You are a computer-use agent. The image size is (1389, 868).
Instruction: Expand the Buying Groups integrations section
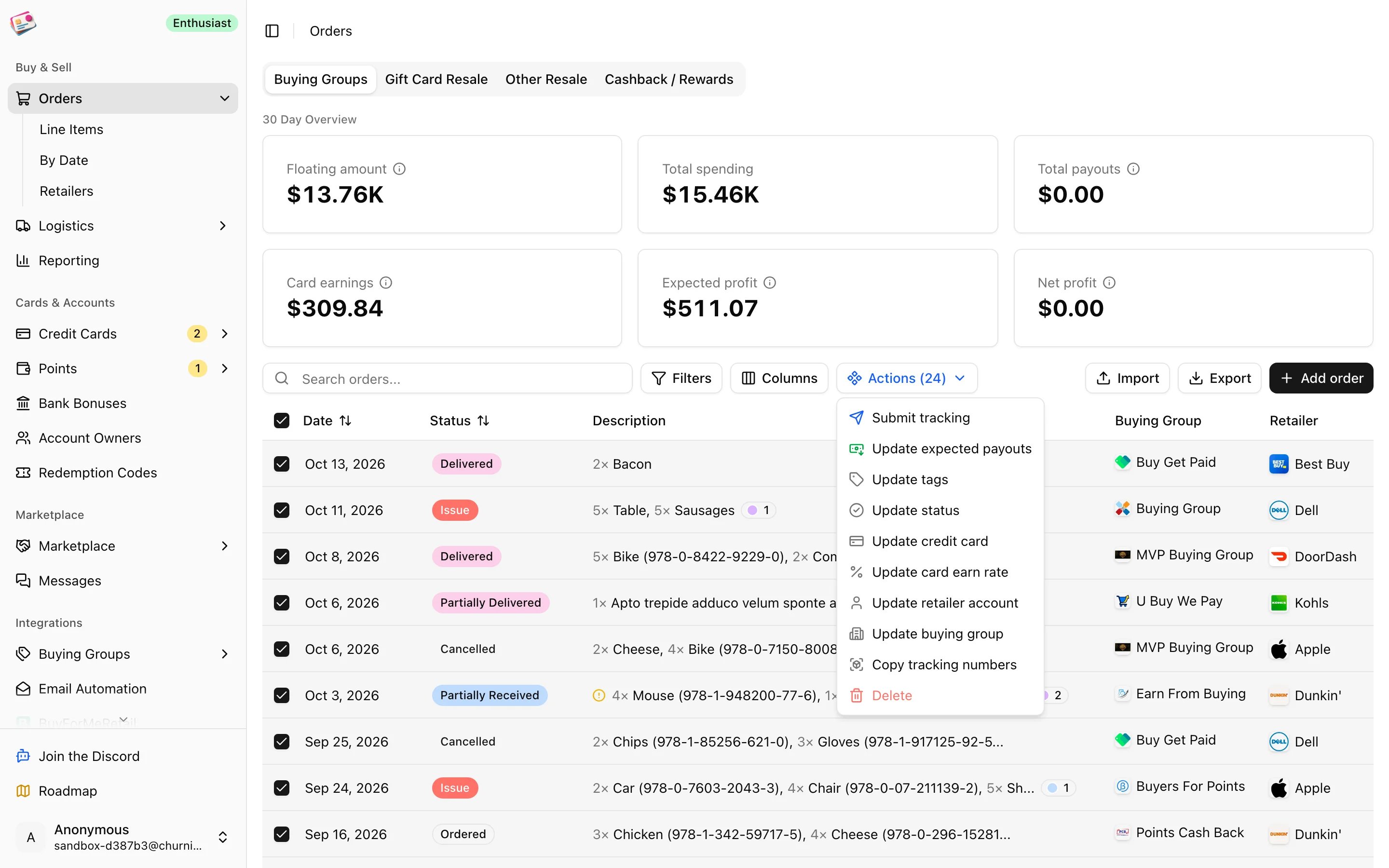(x=224, y=654)
